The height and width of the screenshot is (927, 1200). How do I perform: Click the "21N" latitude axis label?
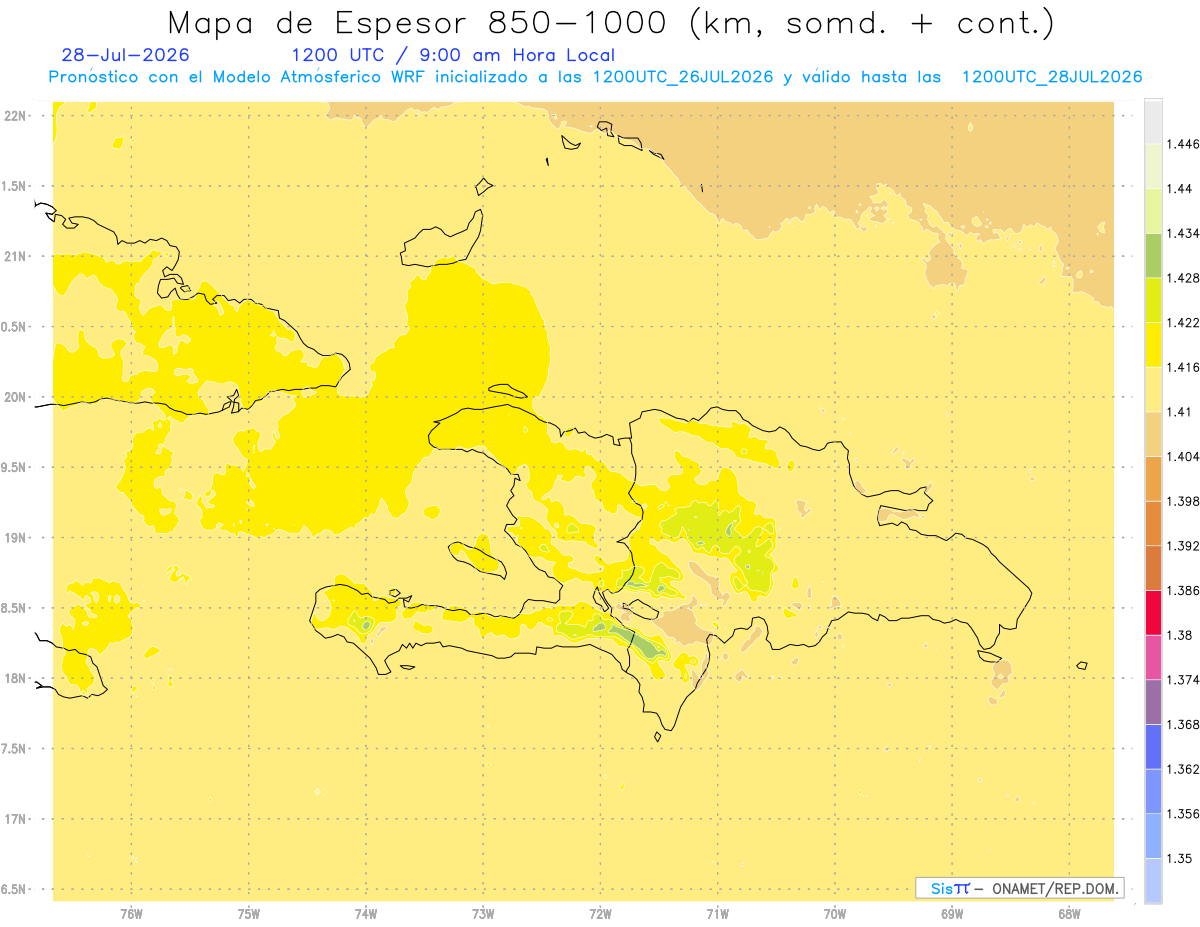pos(15,256)
